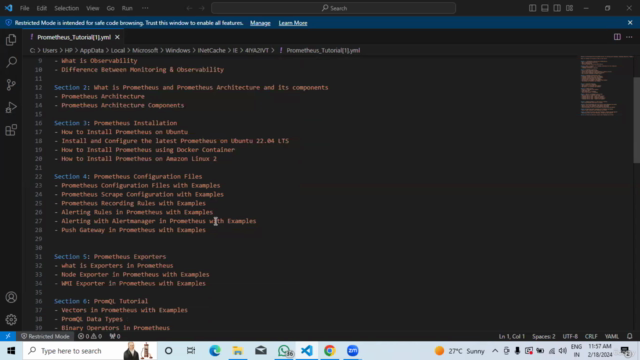Click the Restricted Mode status bar button
Viewport: 640px width, 360px height.
[45, 336]
